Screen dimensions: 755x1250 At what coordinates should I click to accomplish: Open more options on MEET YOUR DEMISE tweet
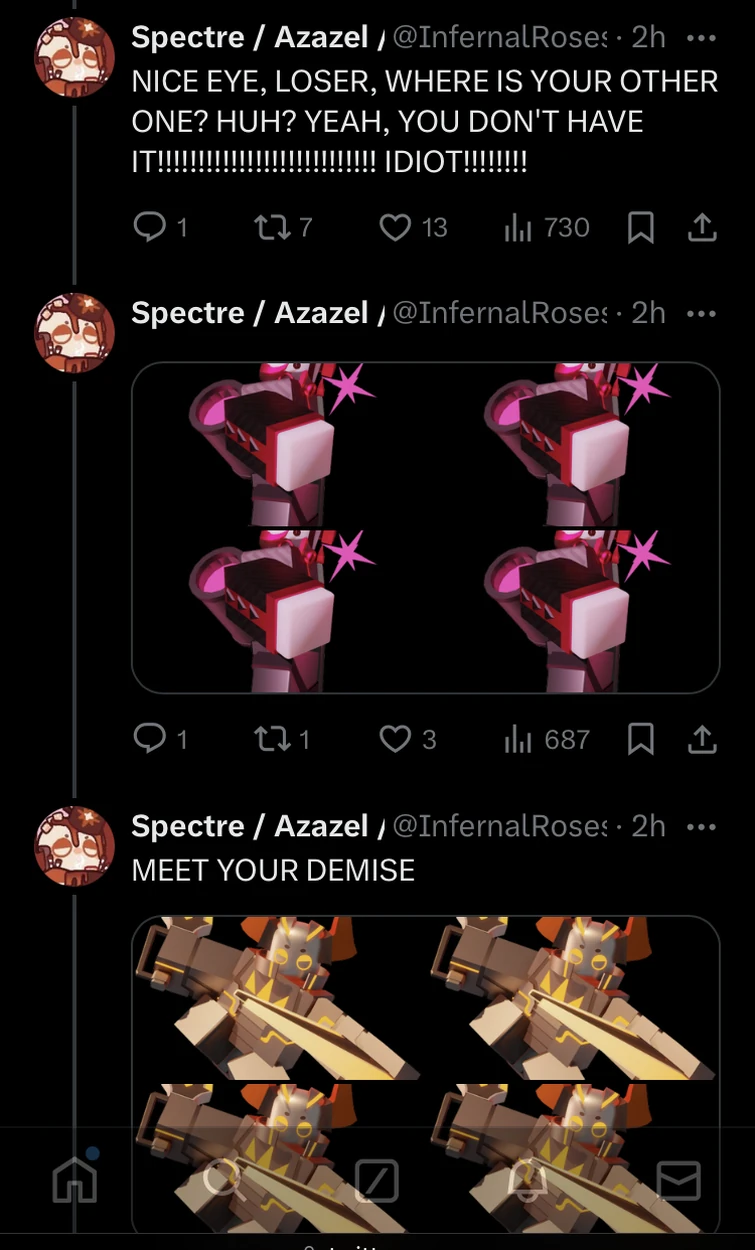702,827
